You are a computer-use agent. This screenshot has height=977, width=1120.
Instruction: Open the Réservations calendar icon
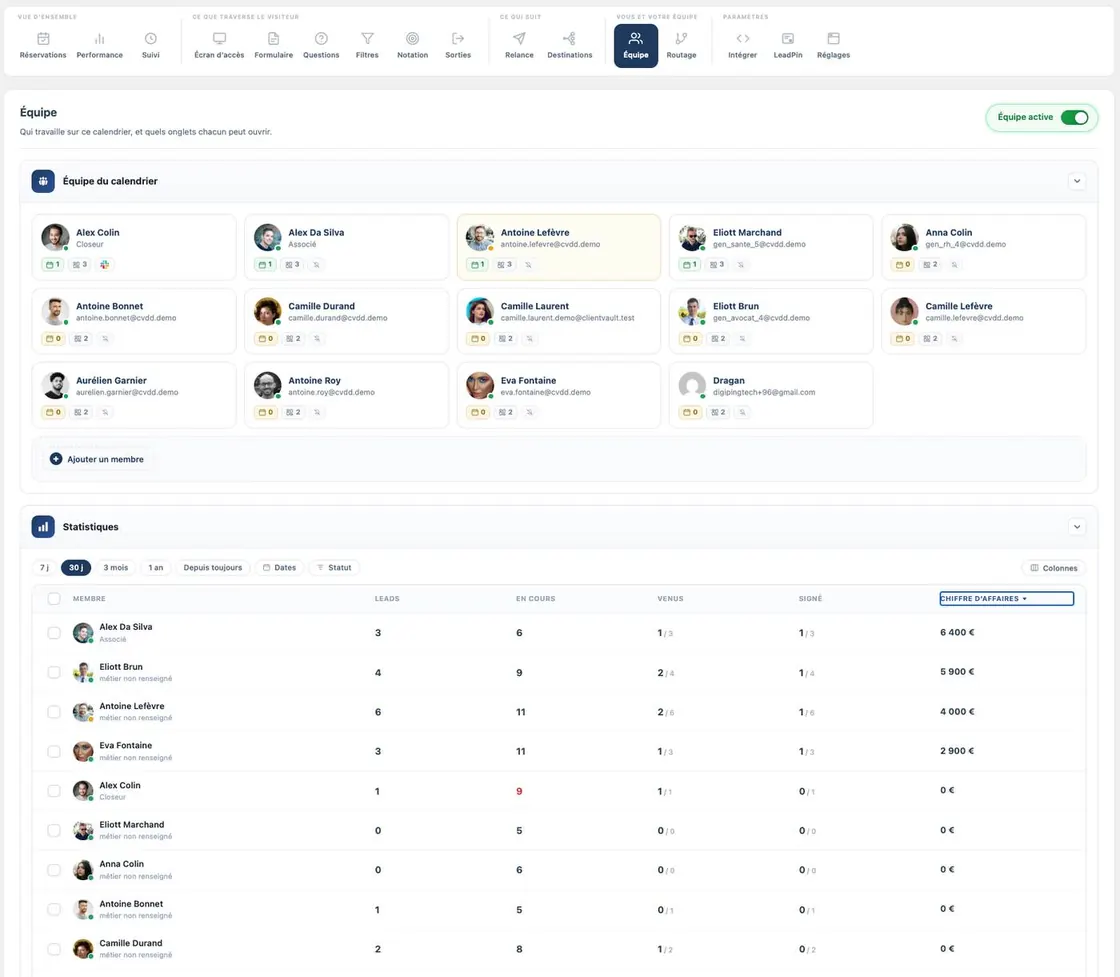(43, 39)
